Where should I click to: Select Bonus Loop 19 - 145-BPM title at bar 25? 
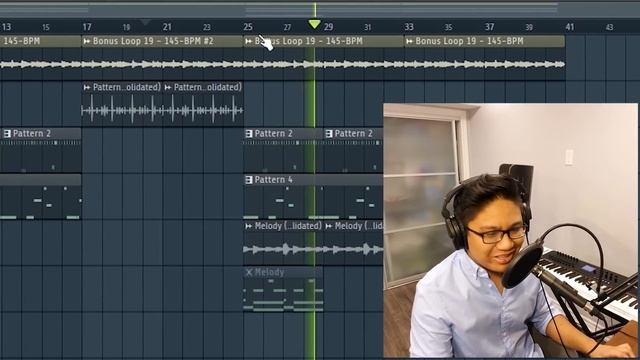309,41
